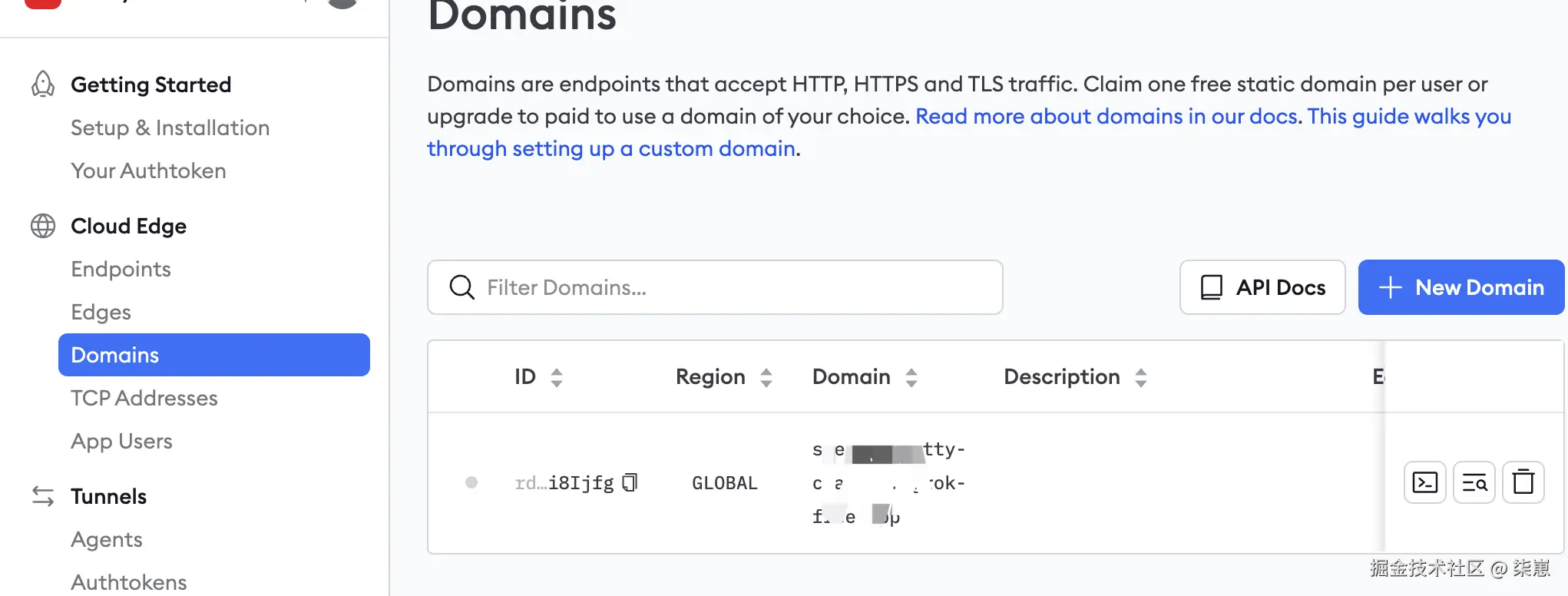Viewport: 1568px width, 596px height.
Task: Open the terminal command icon for domain
Action: 1424,482
